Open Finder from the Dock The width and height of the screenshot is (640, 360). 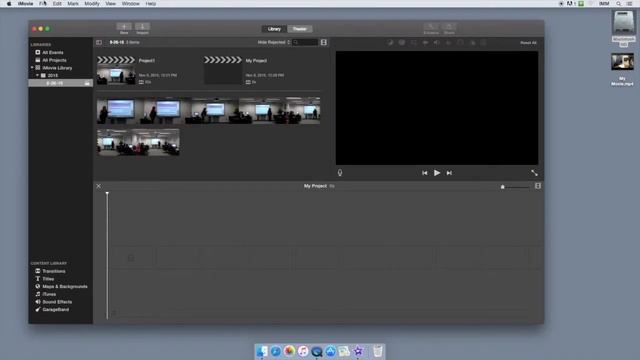[x=262, y=351]
